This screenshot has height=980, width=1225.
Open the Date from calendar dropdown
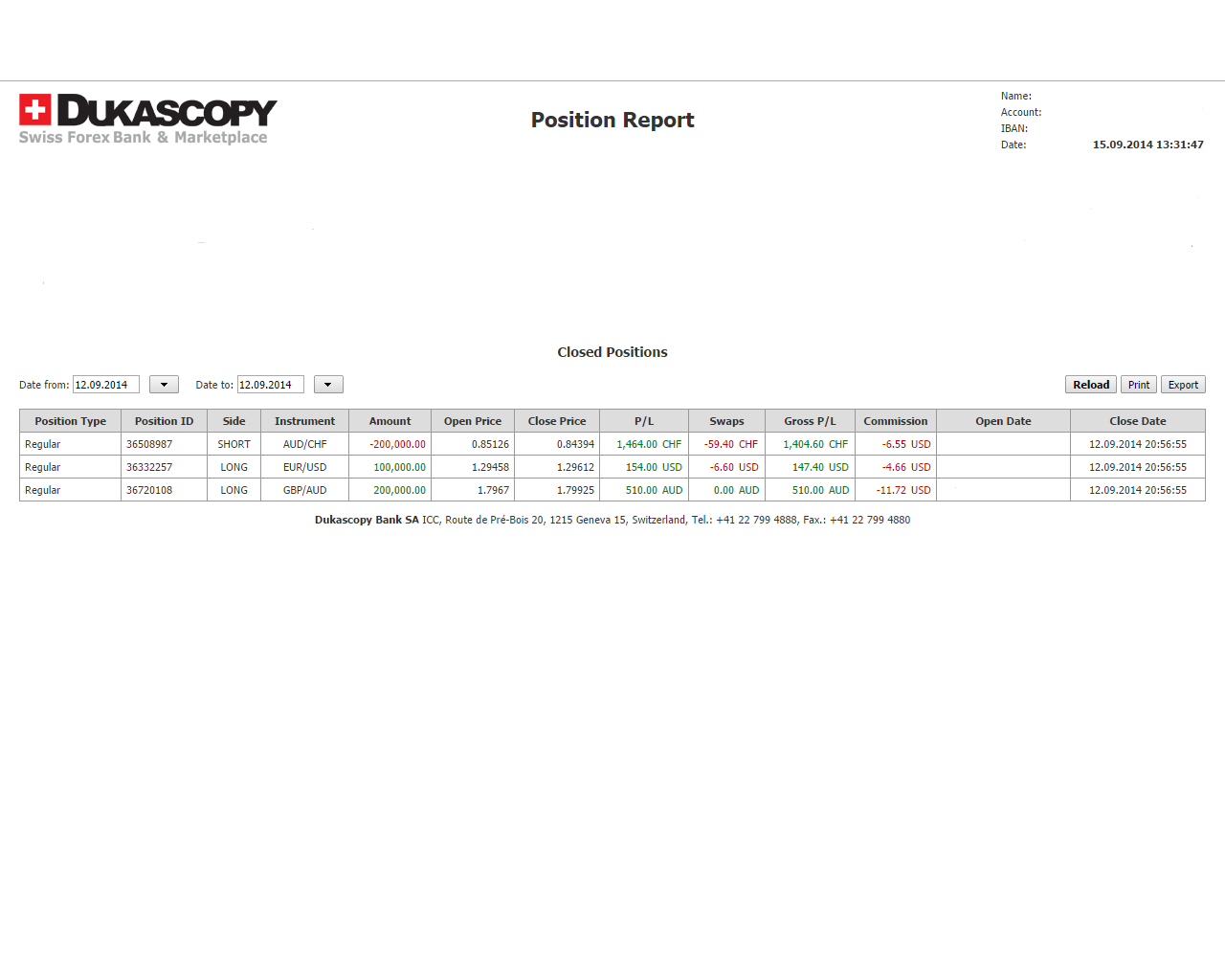[x=164, y=385]
